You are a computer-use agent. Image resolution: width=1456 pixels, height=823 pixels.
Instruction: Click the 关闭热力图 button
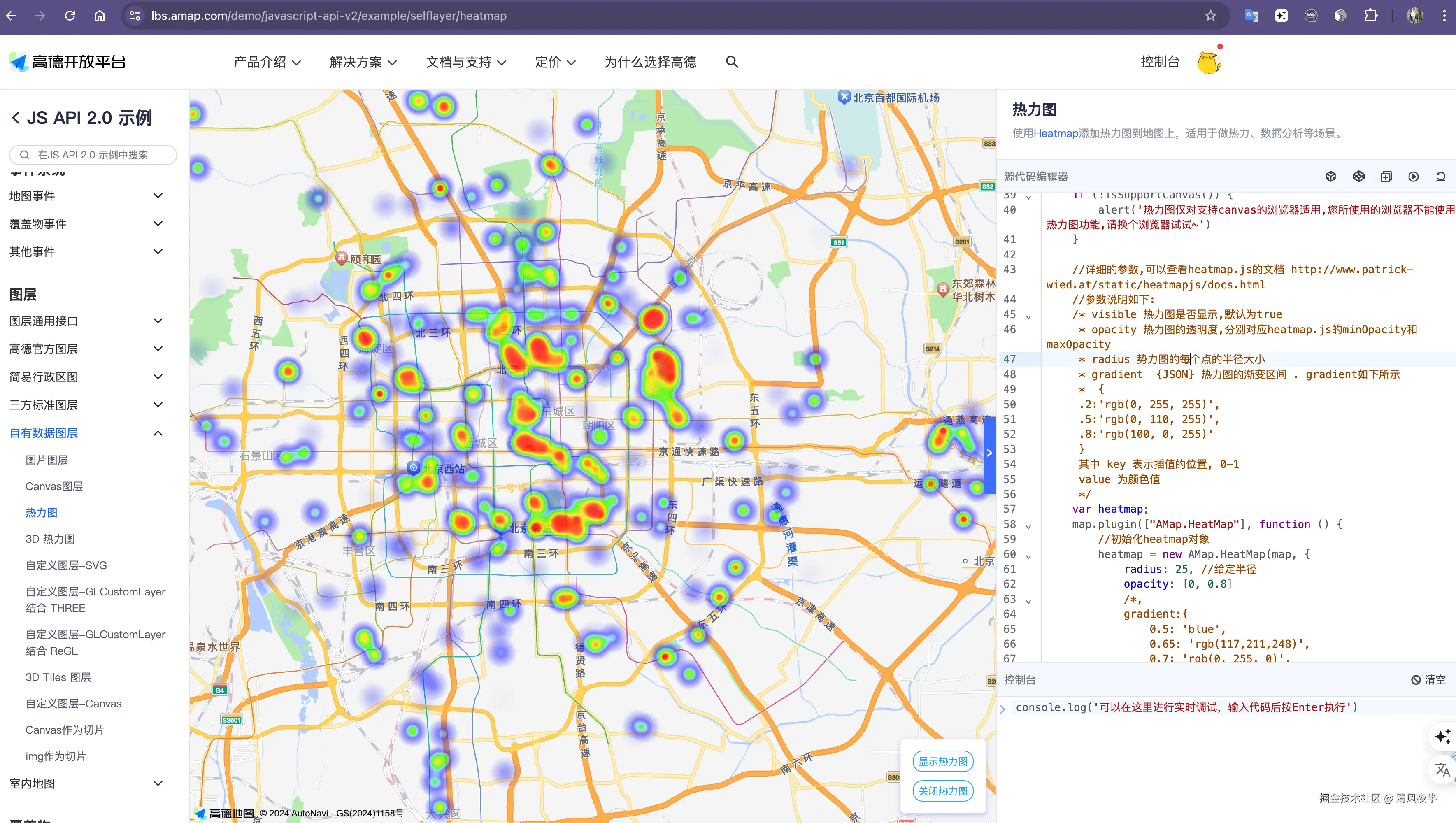coord(942,791)
